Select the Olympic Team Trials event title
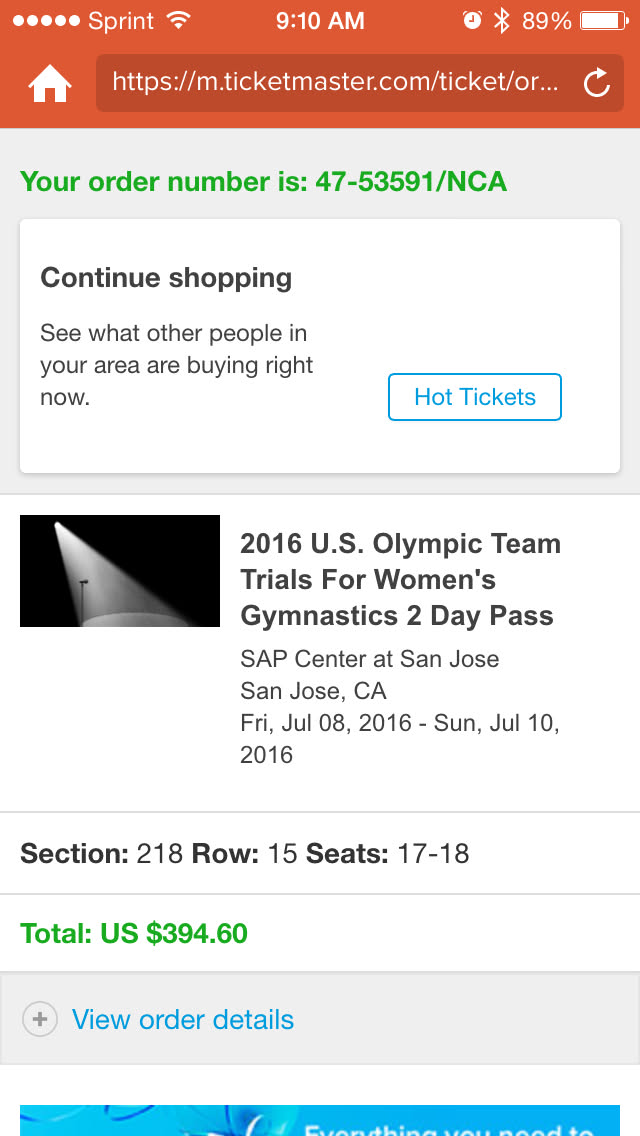 pos(400,580)
